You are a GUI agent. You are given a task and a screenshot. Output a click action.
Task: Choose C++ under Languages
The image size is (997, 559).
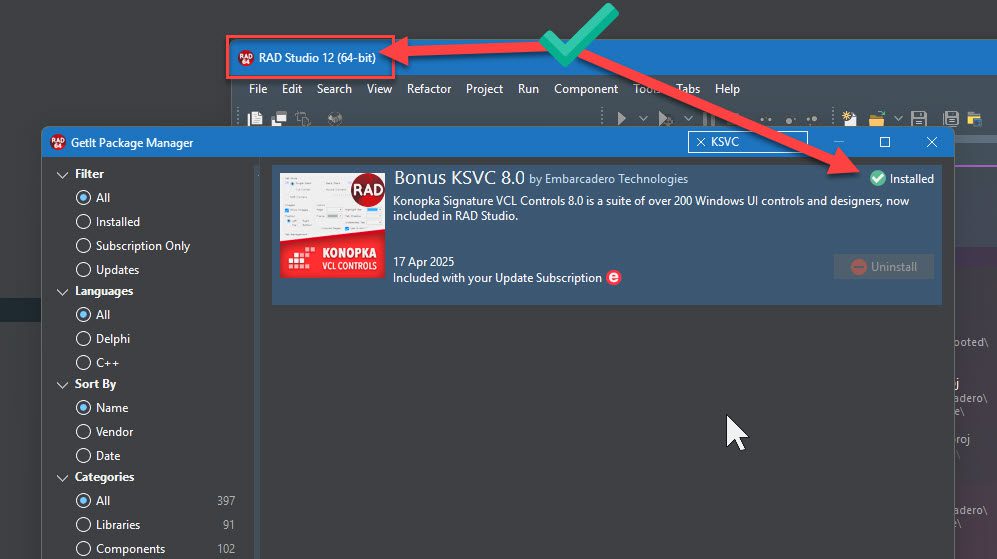83,362
